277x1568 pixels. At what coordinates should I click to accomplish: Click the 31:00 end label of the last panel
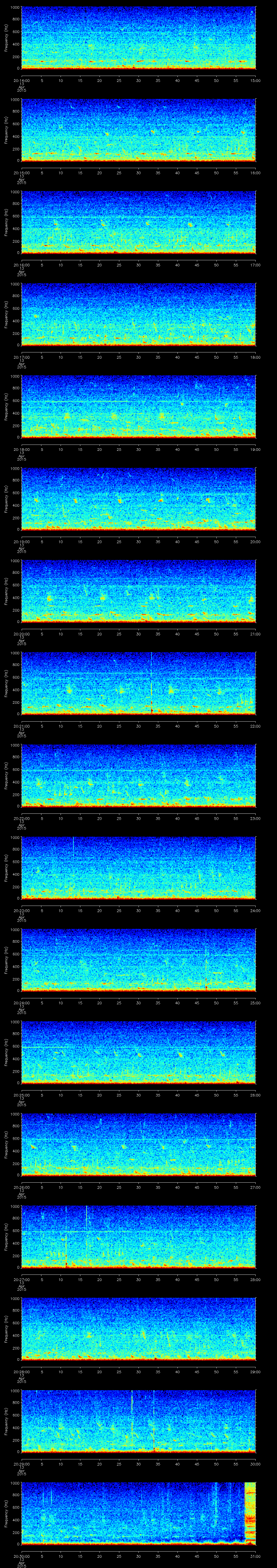click(256, 1556)
